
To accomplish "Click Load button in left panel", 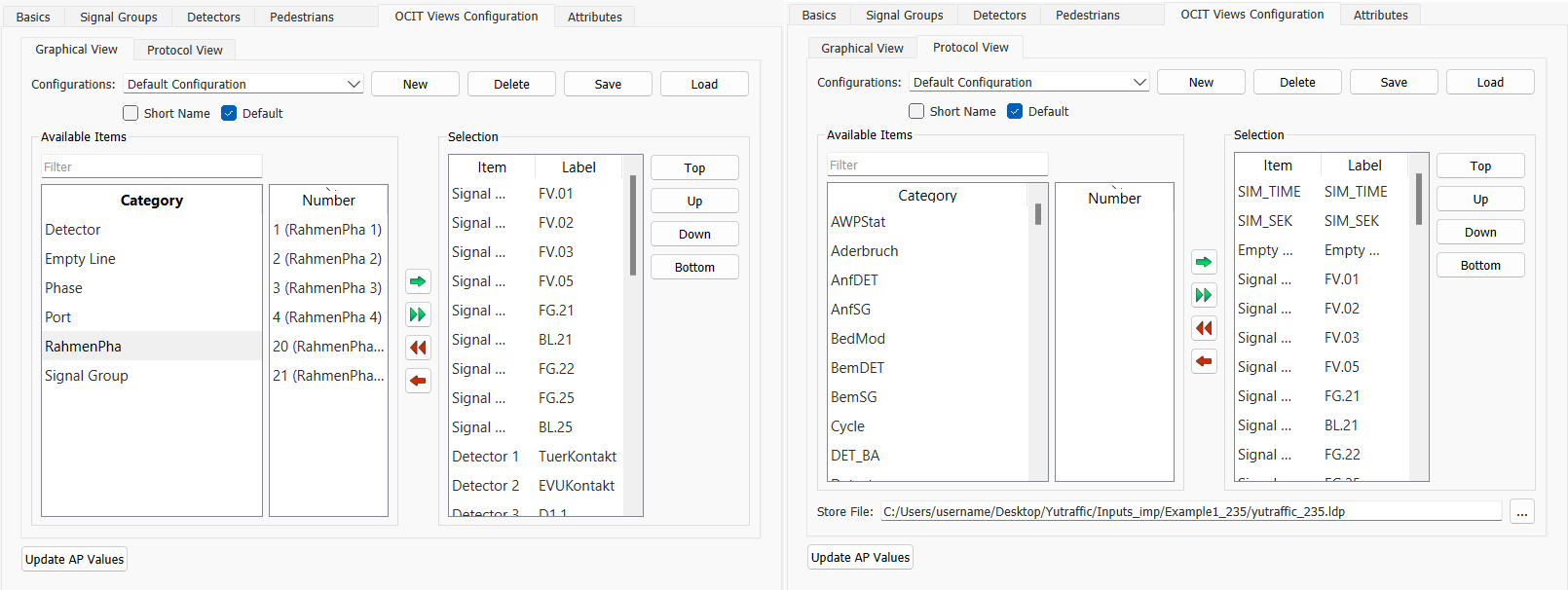I will 704,85.
